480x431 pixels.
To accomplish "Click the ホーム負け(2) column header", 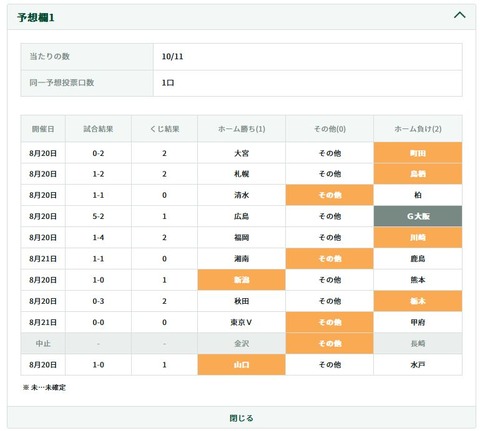I will pyautogui.click(x=418, y=129).
